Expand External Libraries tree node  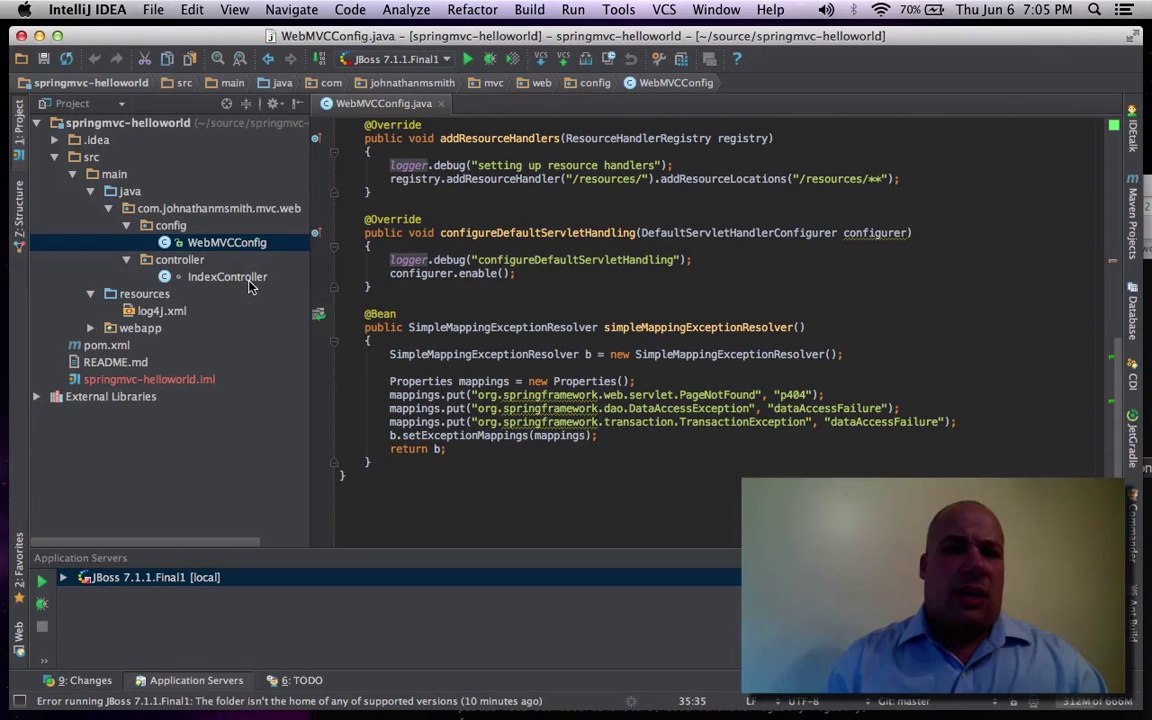(37, 397)
